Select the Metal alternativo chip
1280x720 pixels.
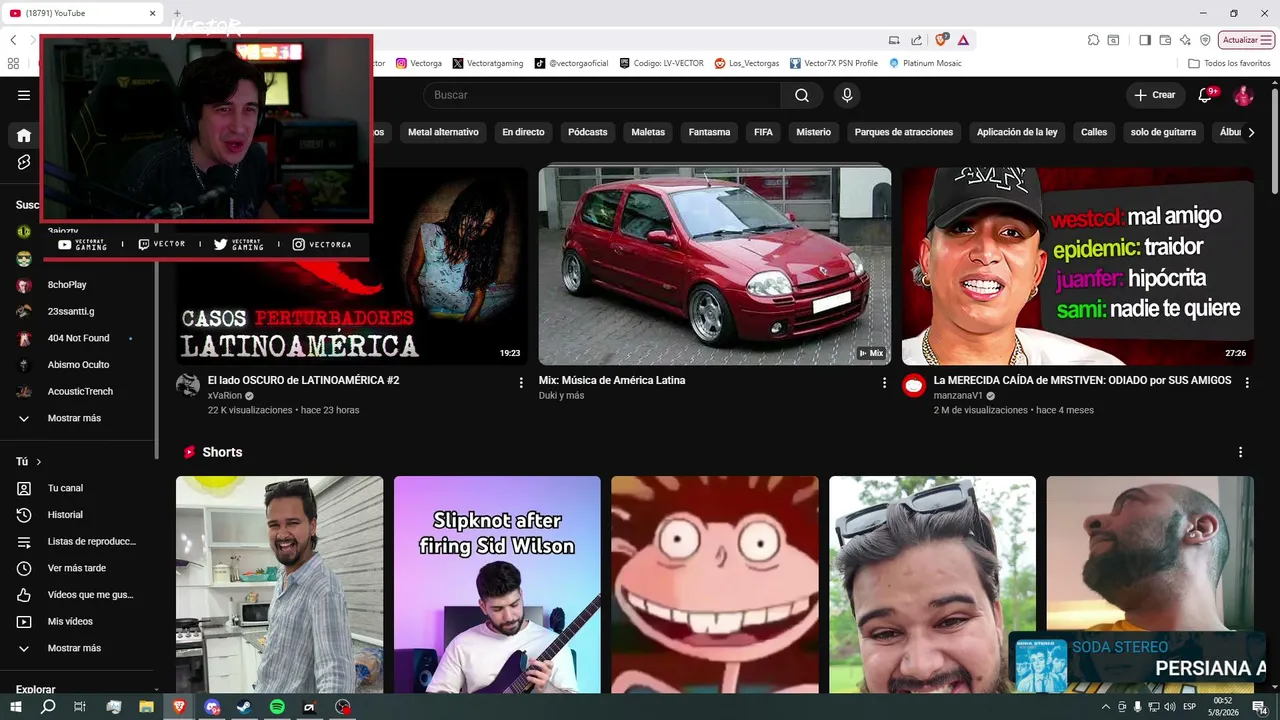443,132
